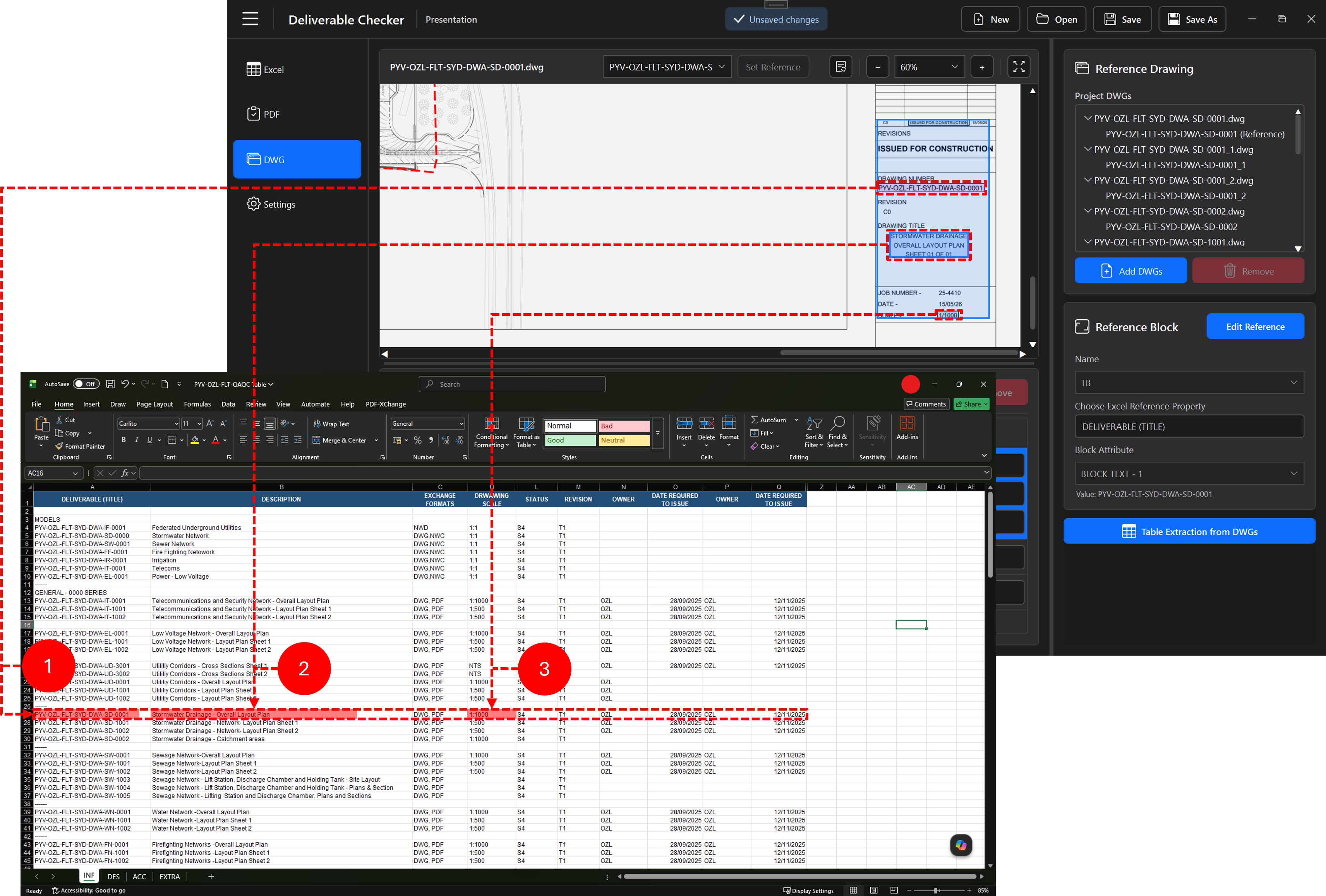
Task: Click percent style in Excel Number group
Action: (418, 440)
